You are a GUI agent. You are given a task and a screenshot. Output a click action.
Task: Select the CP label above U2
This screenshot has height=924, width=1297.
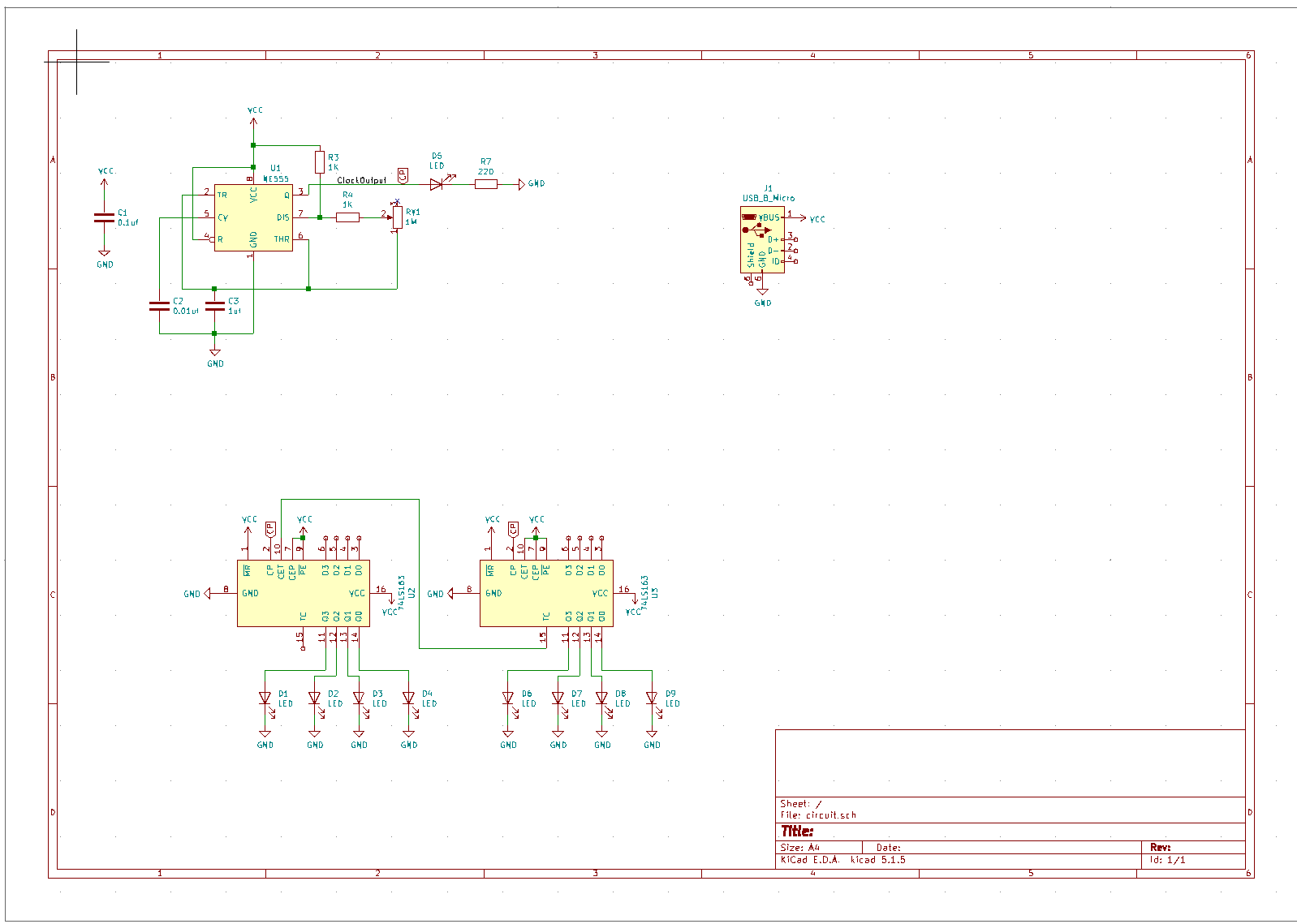tap(270, 529)
